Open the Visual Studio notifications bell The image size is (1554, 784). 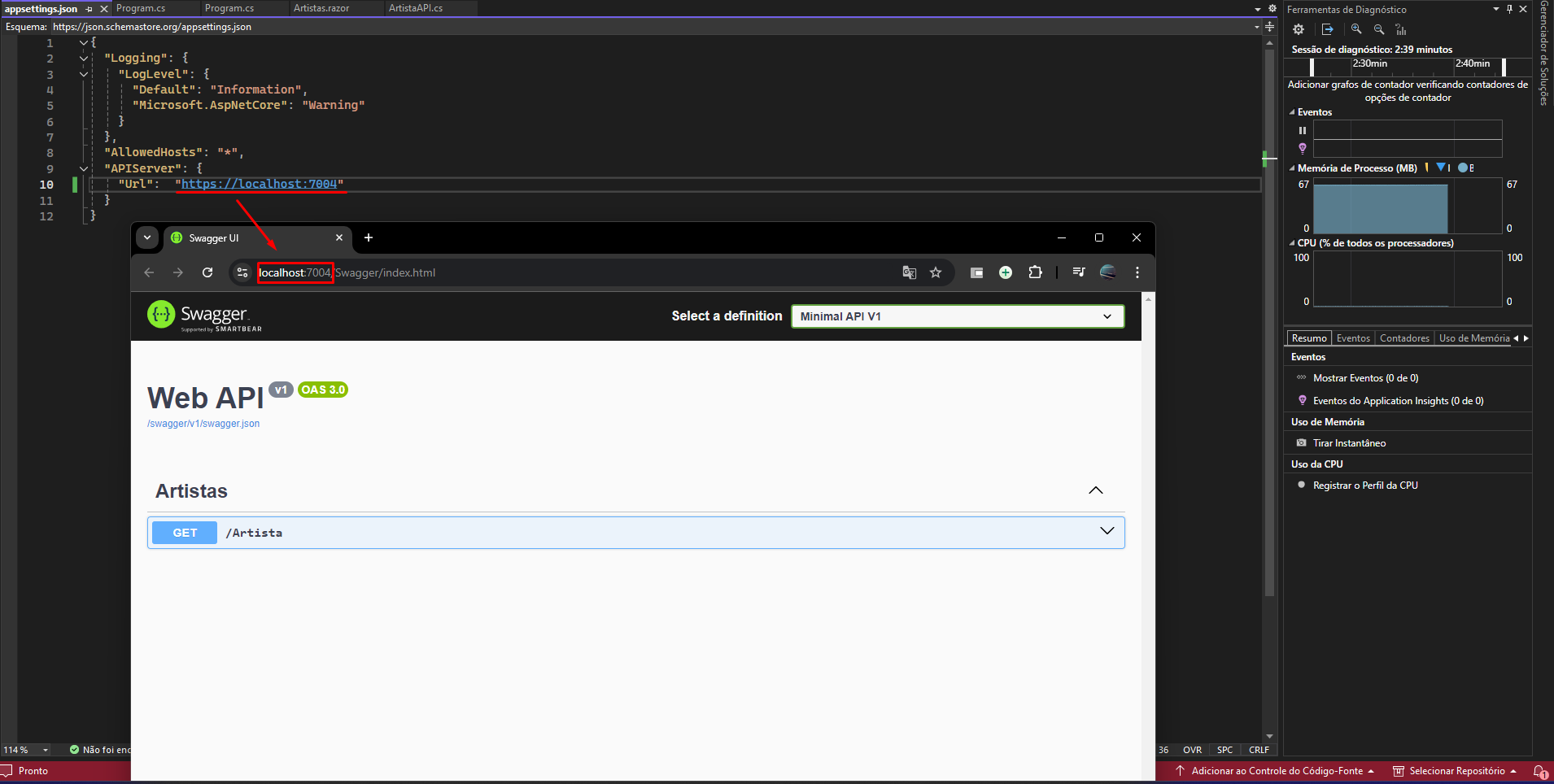click(1540, 771)
